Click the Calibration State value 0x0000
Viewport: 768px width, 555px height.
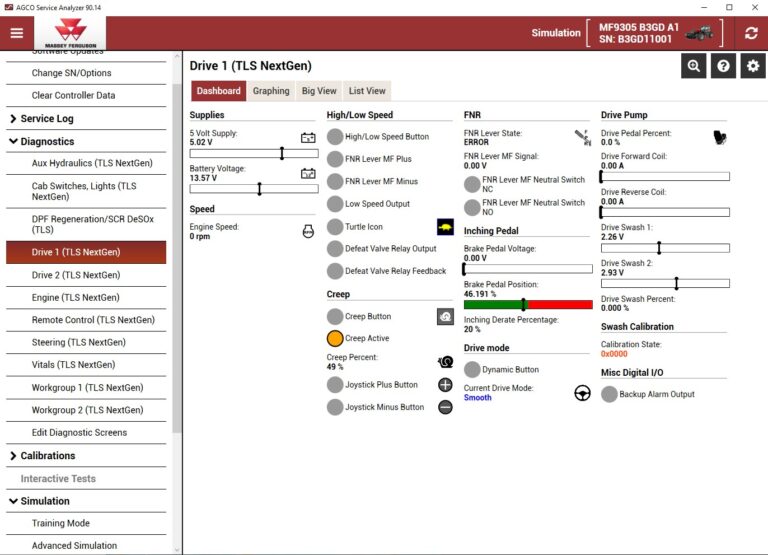click(x=614, y=354)
